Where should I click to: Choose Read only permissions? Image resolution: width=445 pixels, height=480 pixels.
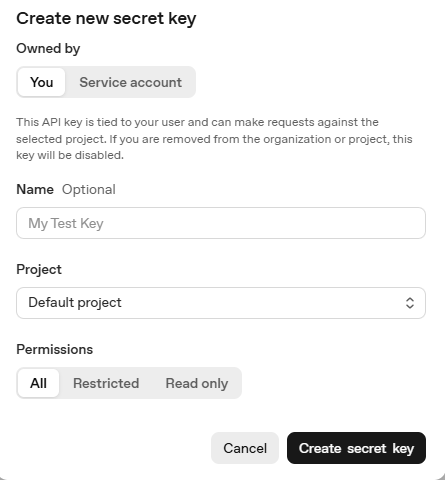pos(197,383)
